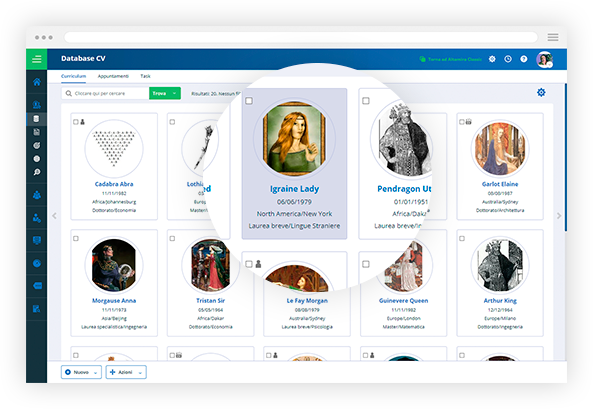Open the round chart icon in sidebar

(37, 263)
